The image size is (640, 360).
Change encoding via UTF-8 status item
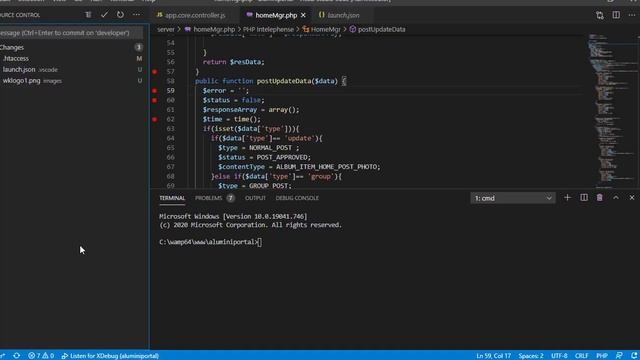coord(559,356)
